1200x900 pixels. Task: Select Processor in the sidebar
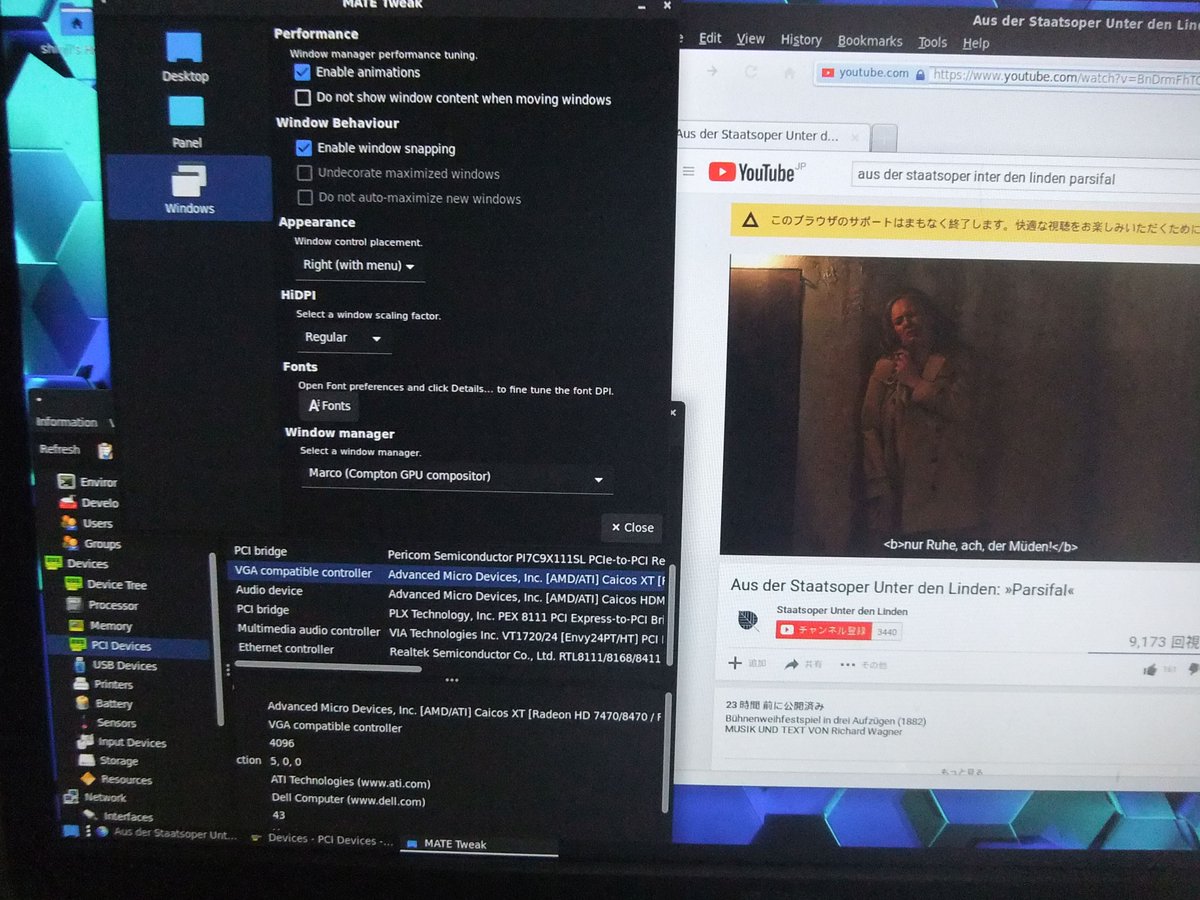pyautogui.click(x=103, y=605)
